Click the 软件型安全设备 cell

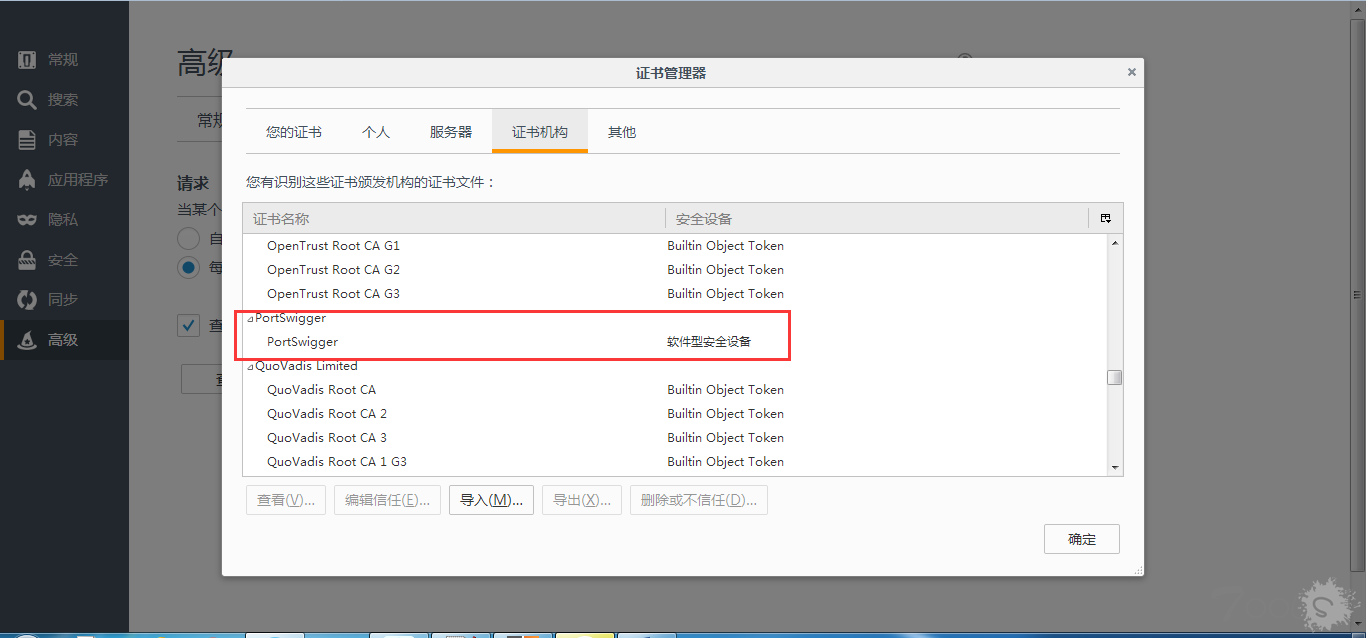(x=709, y=342)
